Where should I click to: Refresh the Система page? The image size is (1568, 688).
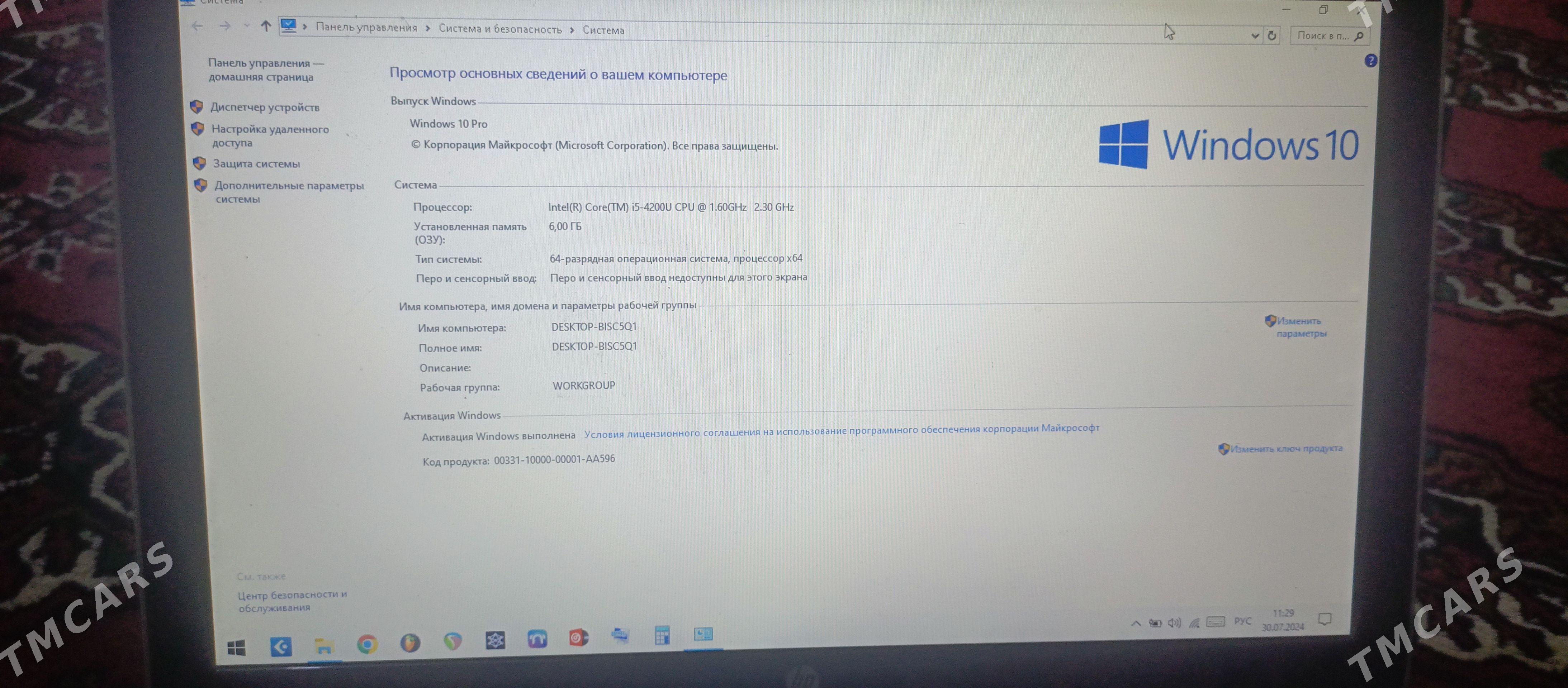1271,36
